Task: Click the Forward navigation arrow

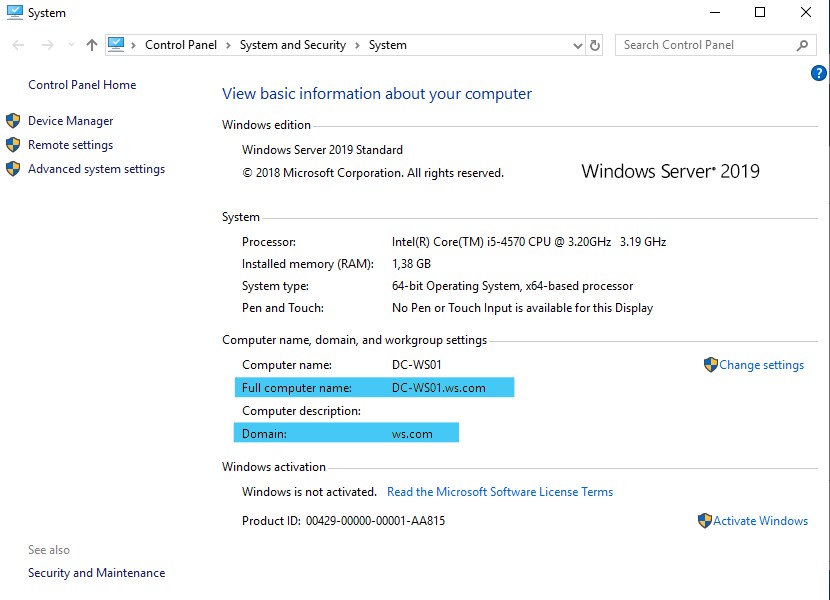Action: [x=48, y=45]
